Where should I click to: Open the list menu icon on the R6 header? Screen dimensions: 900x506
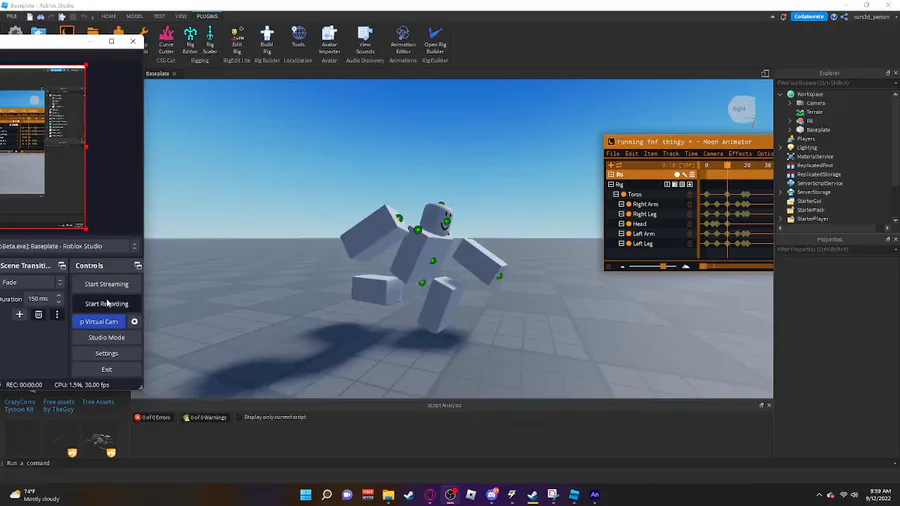click(692, 174)
